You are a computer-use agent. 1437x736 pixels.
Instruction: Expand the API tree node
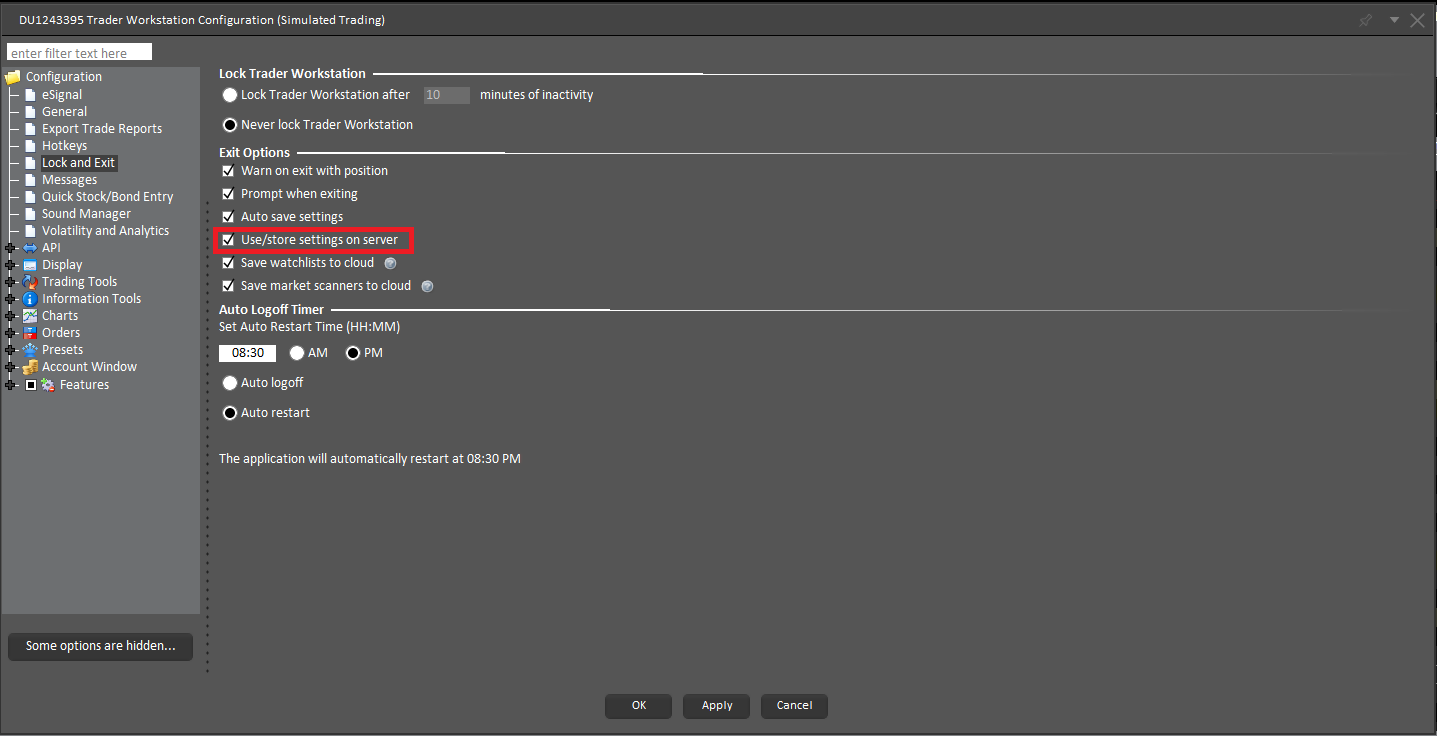[11, 248]
